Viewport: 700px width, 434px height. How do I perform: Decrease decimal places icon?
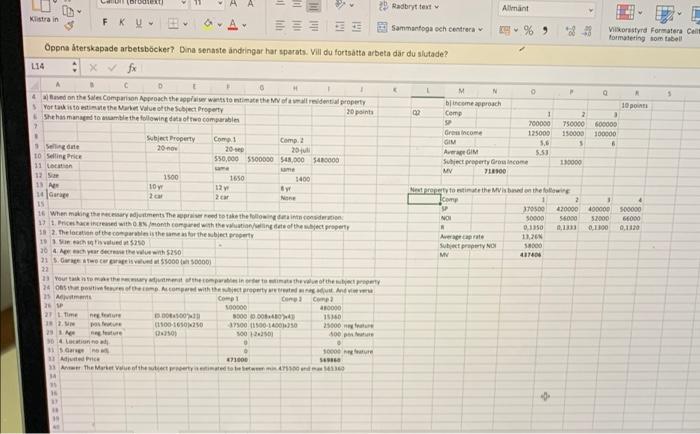click(x=587, y=31)
